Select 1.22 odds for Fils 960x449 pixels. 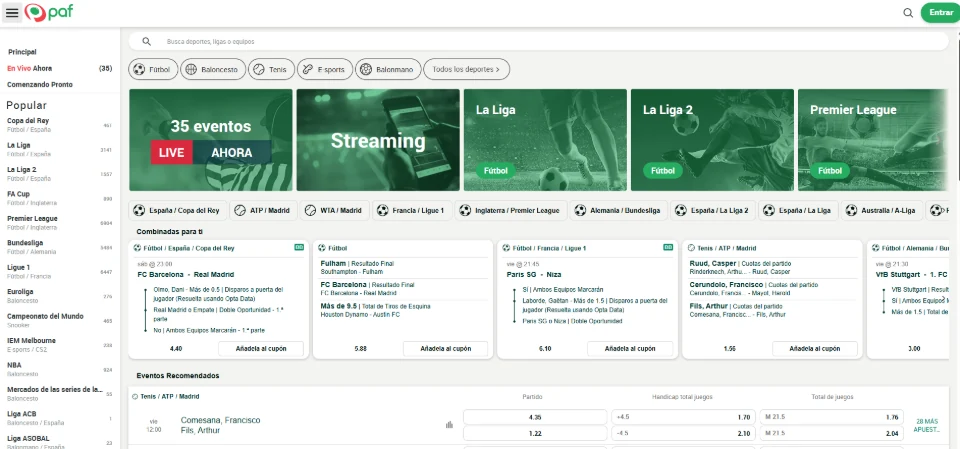click(535, 433)
